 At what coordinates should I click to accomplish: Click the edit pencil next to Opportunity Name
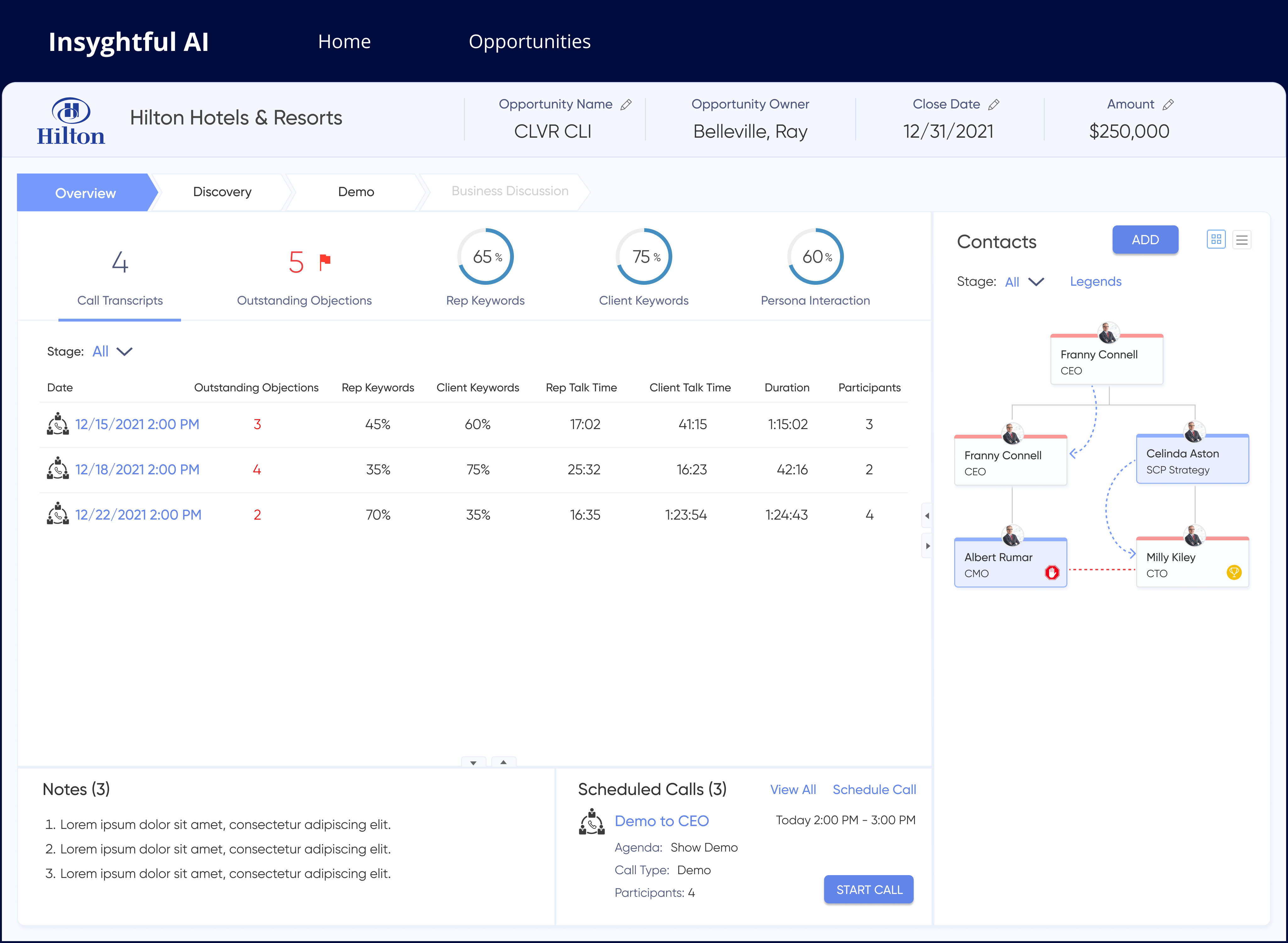(626, 104)
